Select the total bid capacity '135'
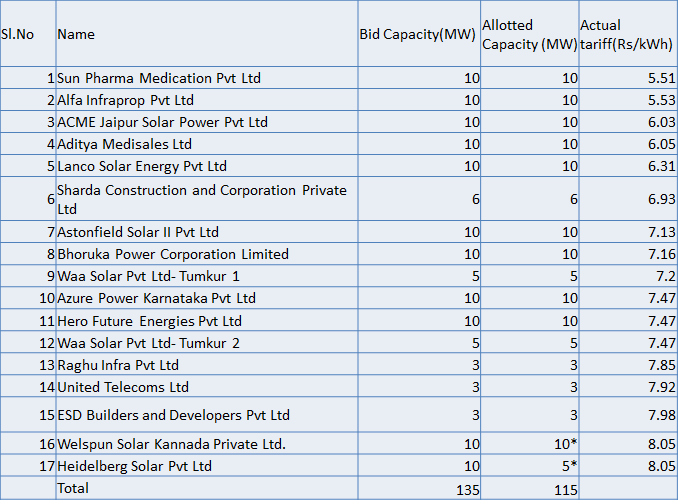The image size is (678, 500). 468,490
